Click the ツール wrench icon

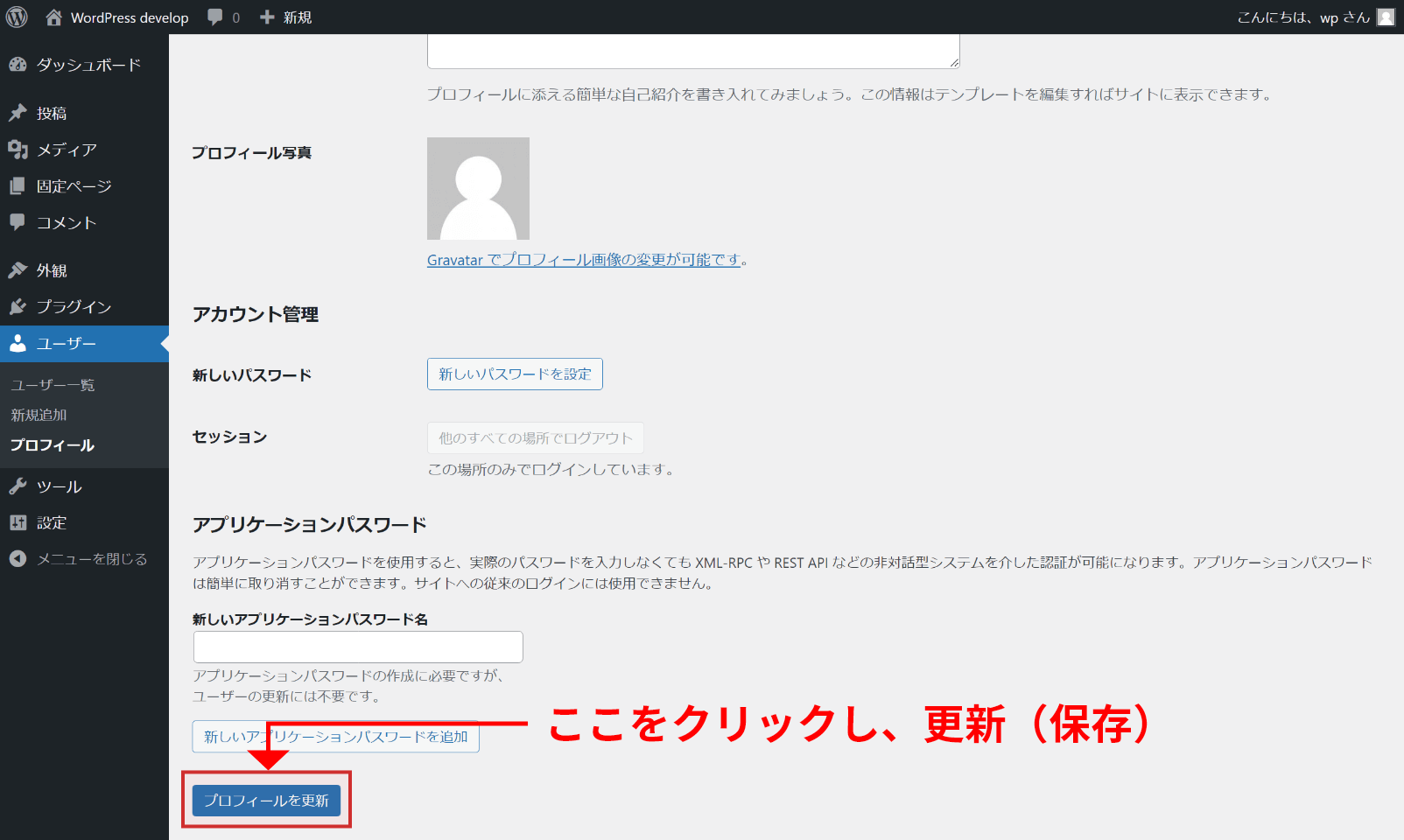click(18, 486)
